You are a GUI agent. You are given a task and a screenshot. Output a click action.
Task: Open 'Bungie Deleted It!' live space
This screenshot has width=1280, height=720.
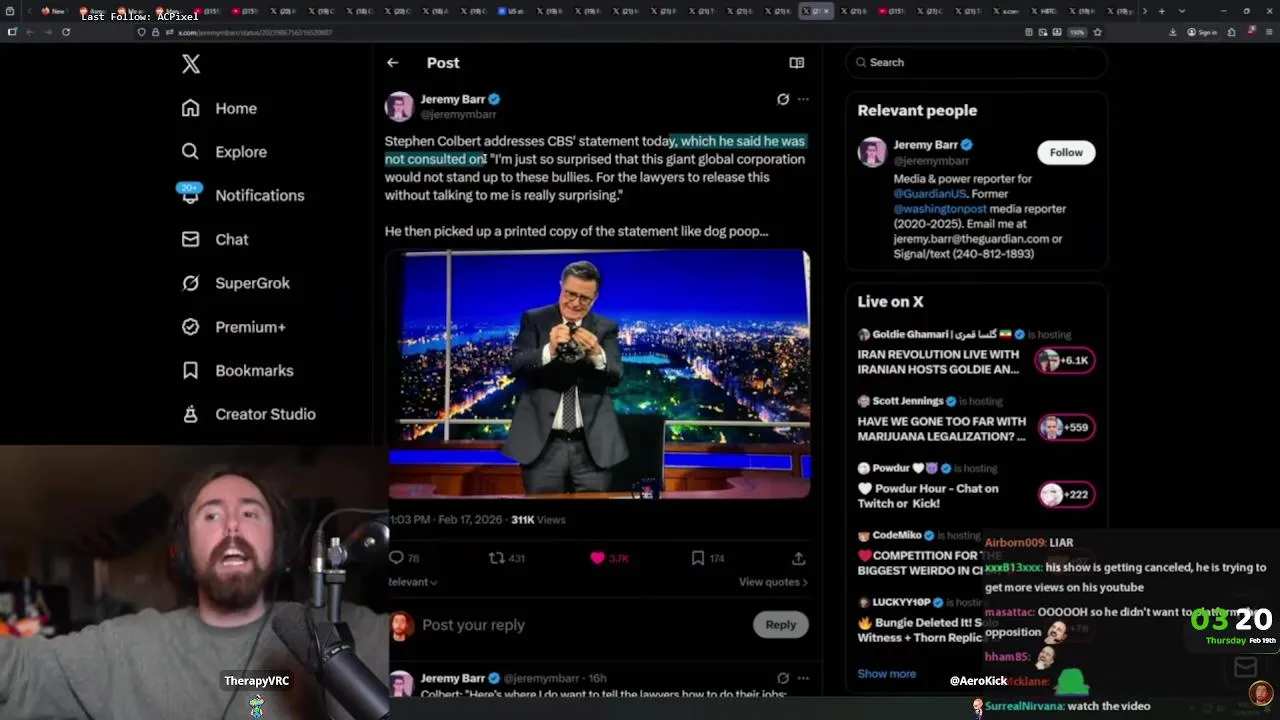coord(921,622)
